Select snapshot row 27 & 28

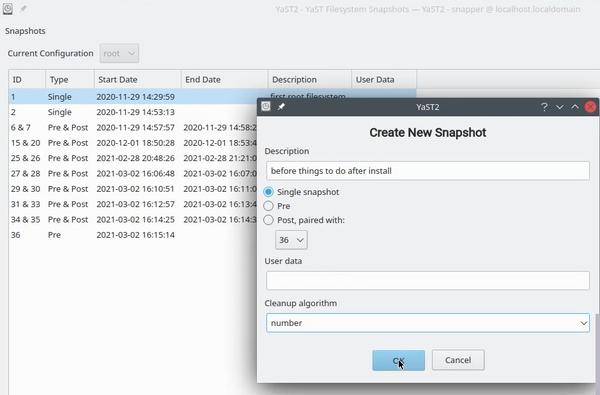(x=133, y=173)
